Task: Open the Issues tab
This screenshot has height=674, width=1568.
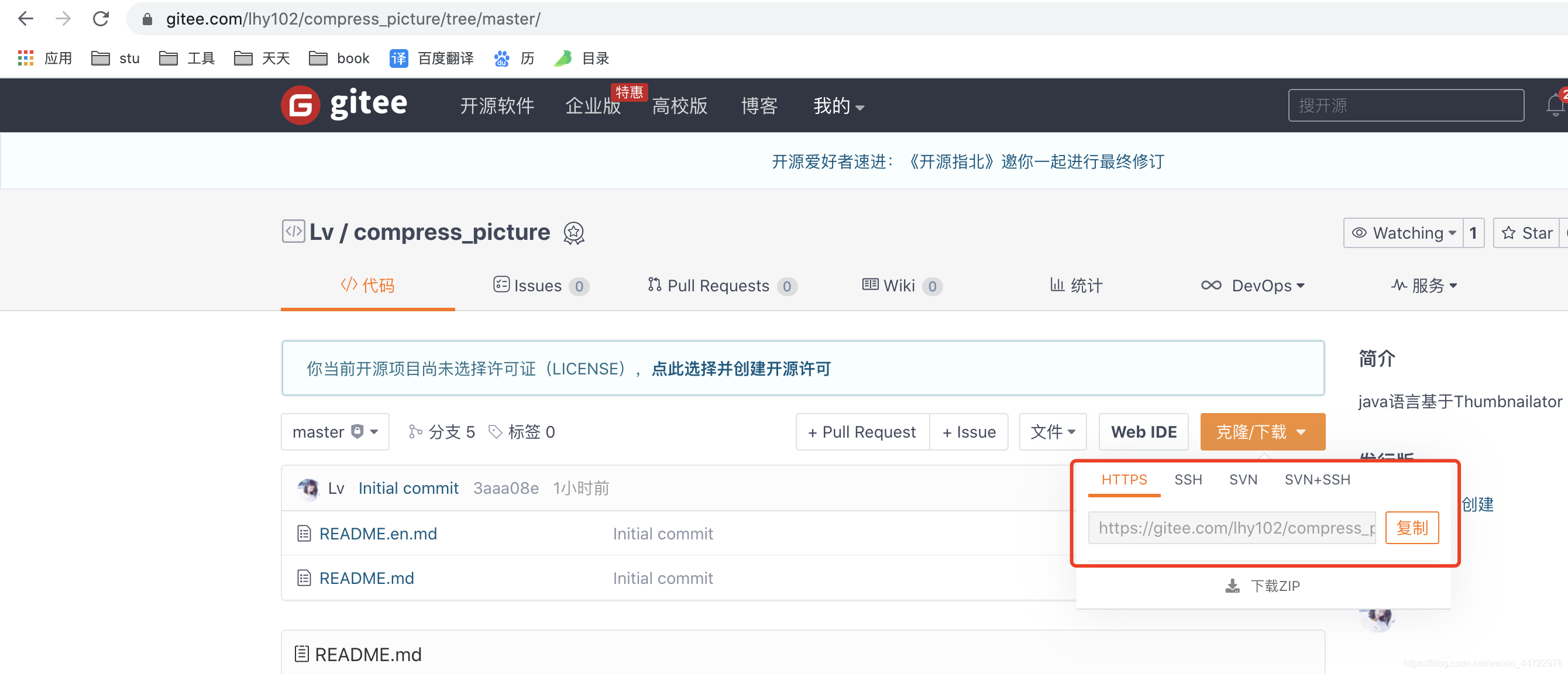Action: (x=540, y=286)
